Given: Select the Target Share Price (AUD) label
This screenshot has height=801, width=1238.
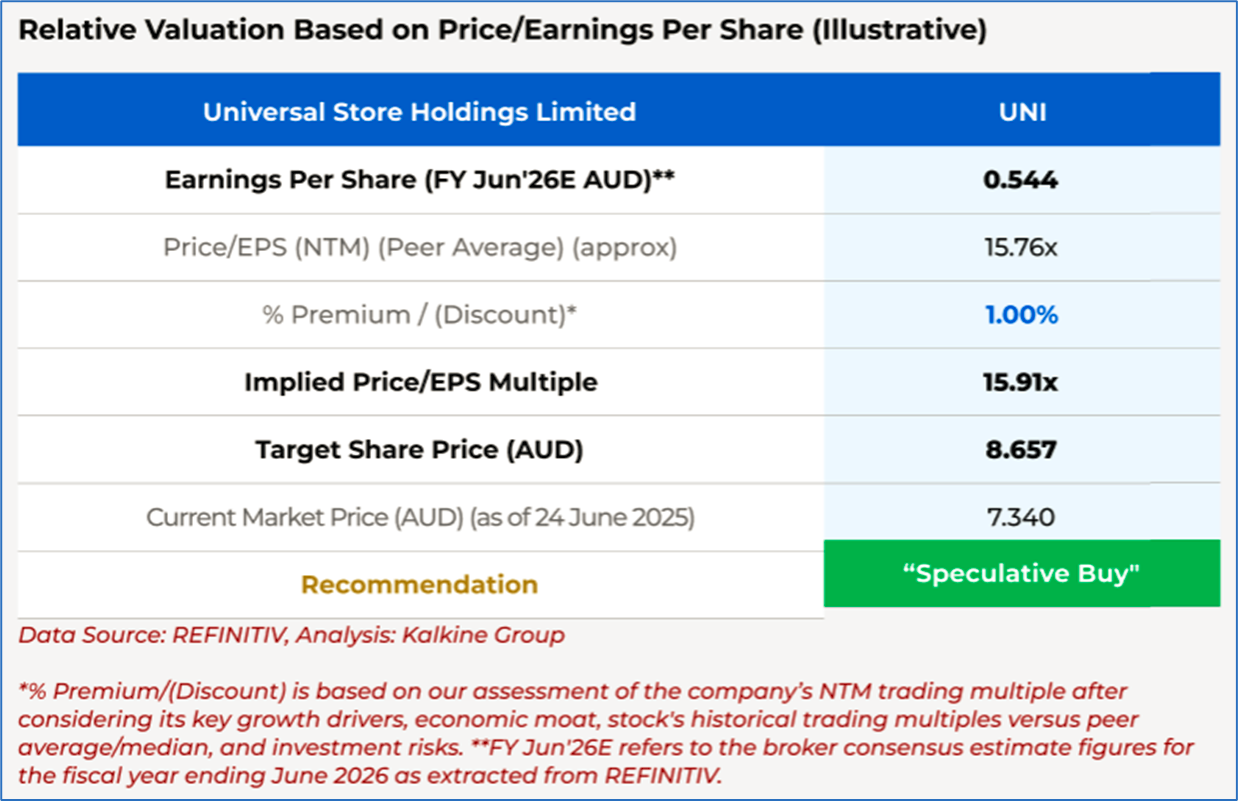Looking at the screenshot, I should click(x=419, y=450).
